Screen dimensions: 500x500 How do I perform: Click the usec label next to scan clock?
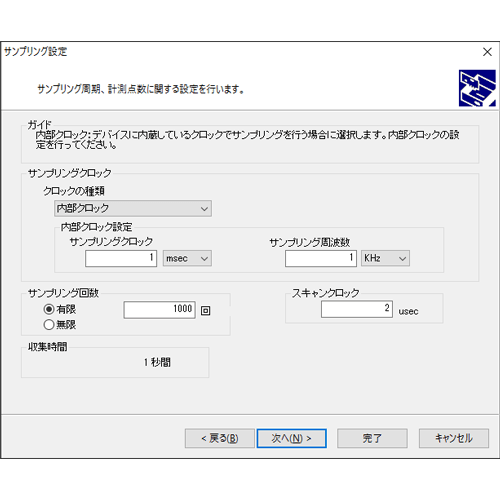[x=408, y=312]
